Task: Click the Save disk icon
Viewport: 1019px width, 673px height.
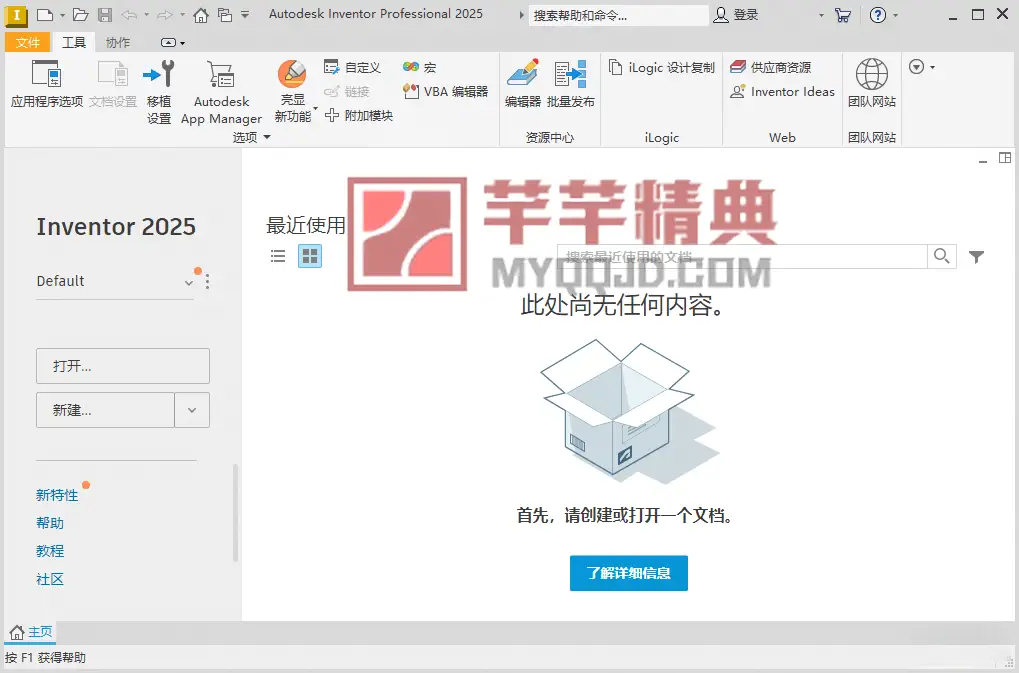Action: [105, 15]
